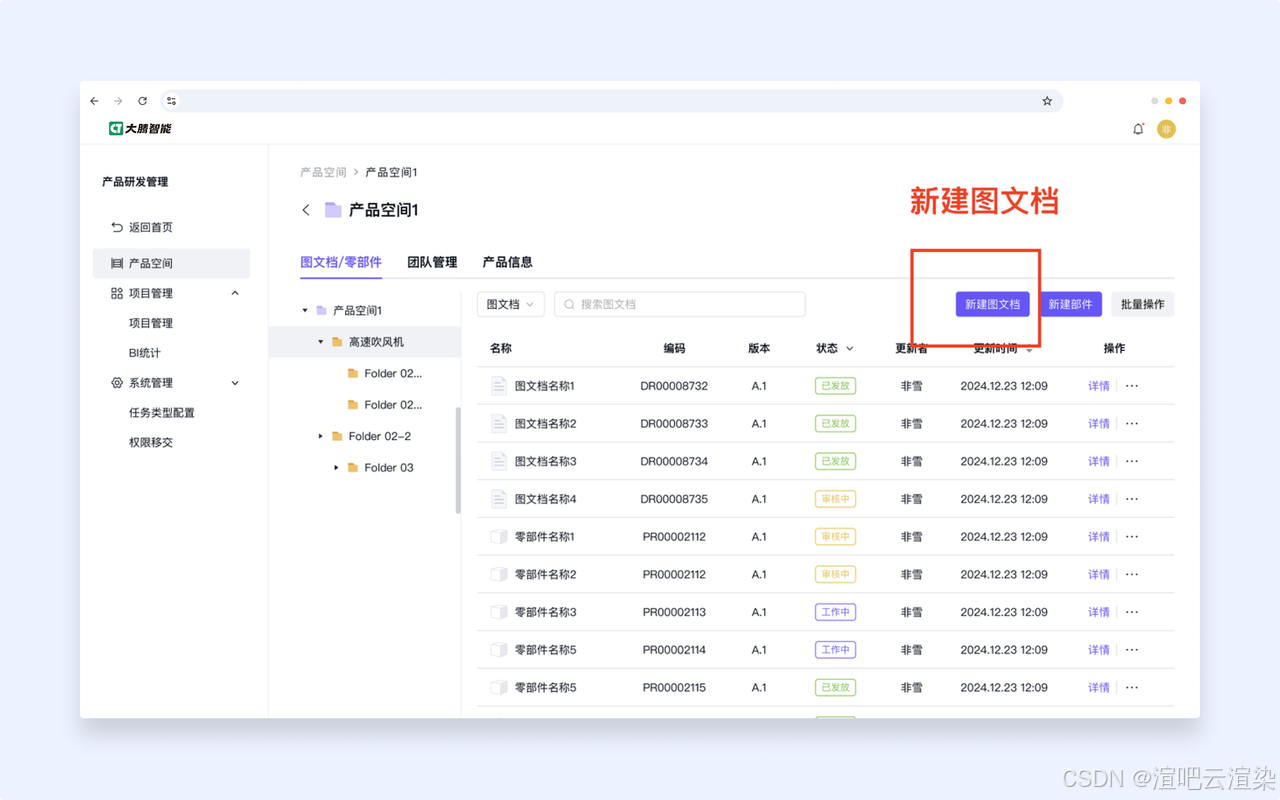The image size is (1280, 800).
Task: Open 权限移交 in the sidebar
Action: tap(151, 442)
